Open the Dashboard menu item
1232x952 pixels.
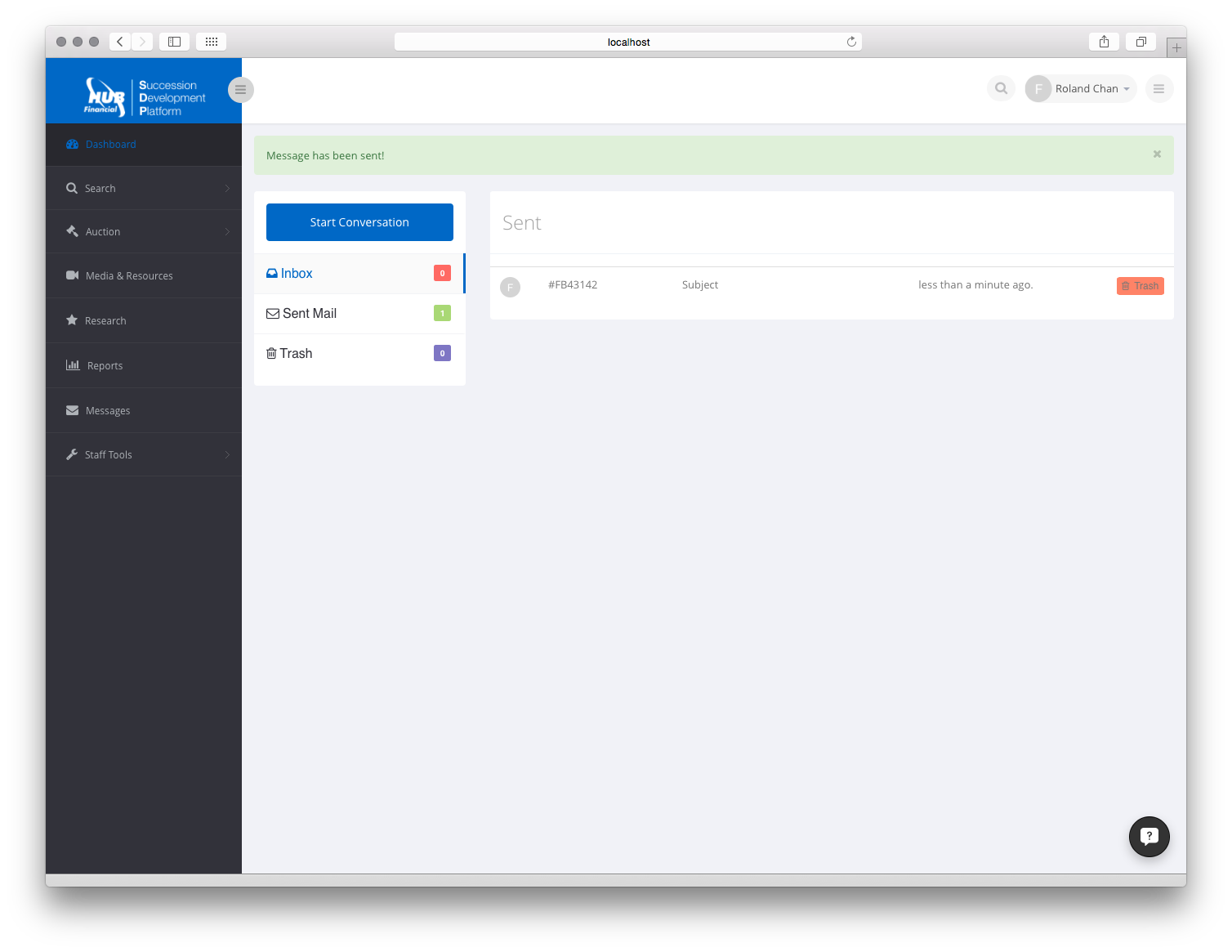coord(144,145)
